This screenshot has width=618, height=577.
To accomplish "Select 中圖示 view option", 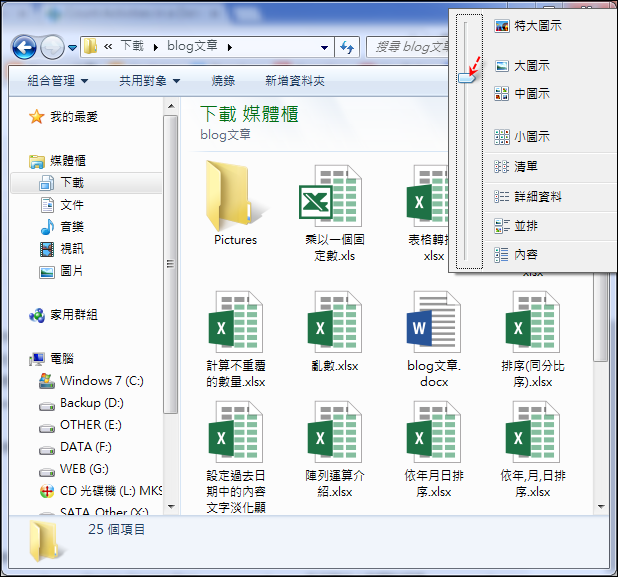I will pos(522,93).
